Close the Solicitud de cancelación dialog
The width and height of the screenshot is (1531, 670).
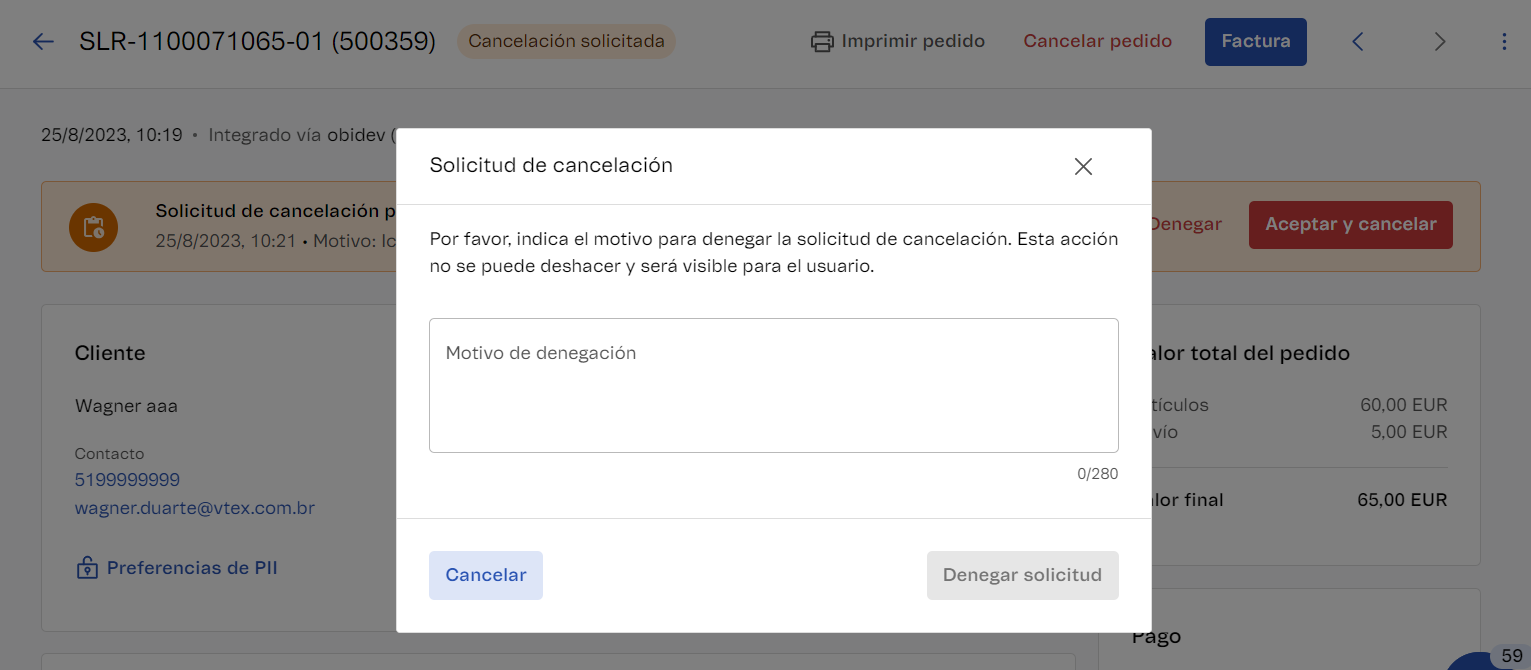pos(1083,167)
